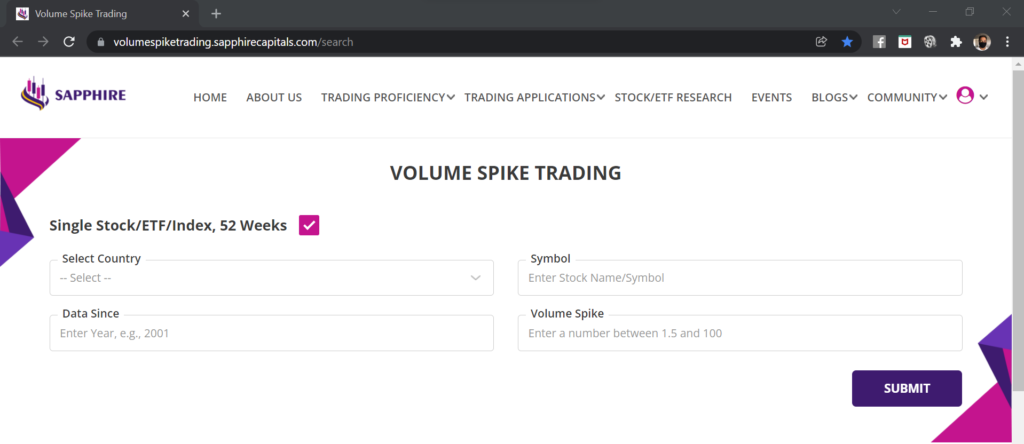
Task: Click into the Symbol input field
Action: tap(739, 278)
